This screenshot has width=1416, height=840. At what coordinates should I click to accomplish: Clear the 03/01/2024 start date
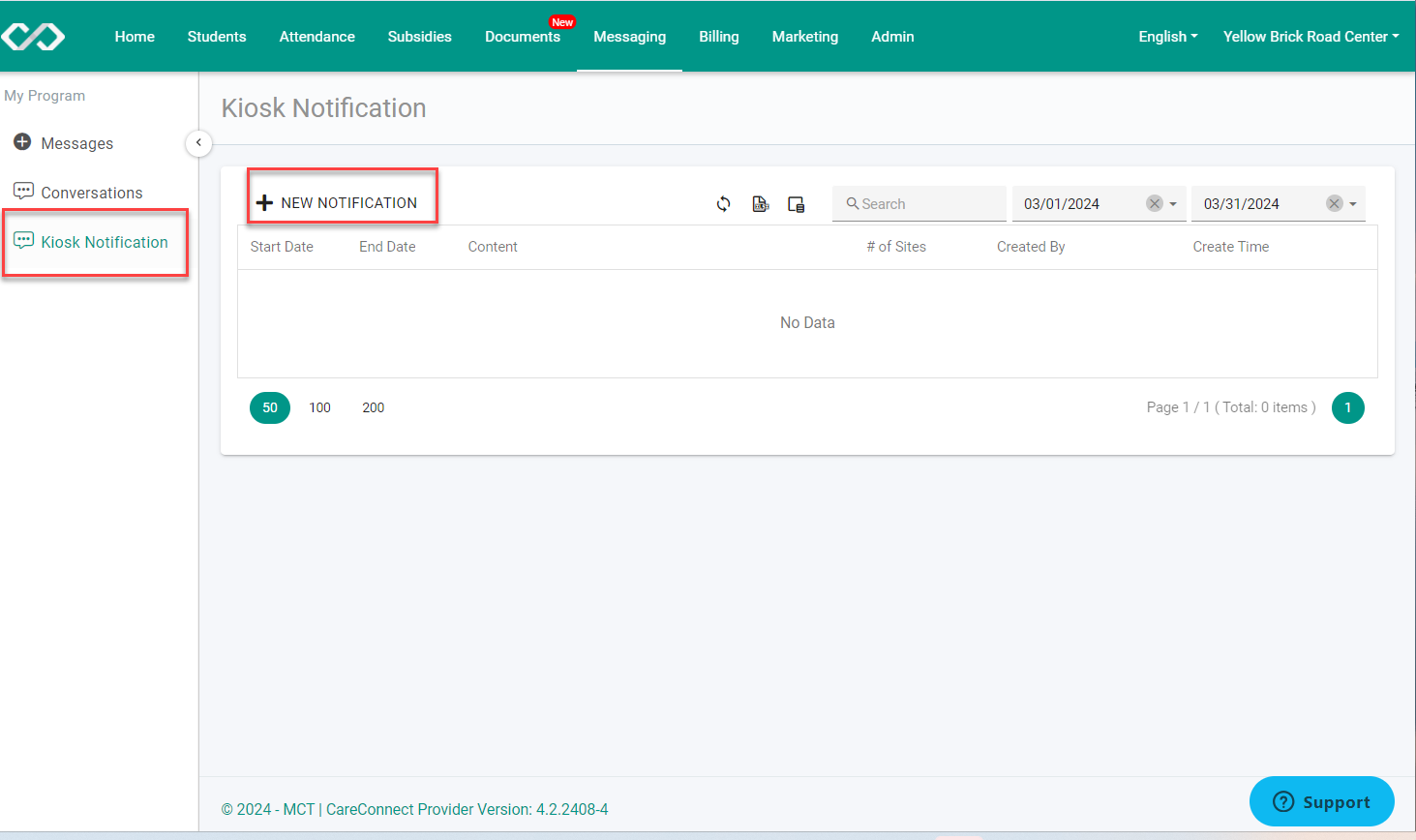pyautogui.click(x=1154, y=203)
